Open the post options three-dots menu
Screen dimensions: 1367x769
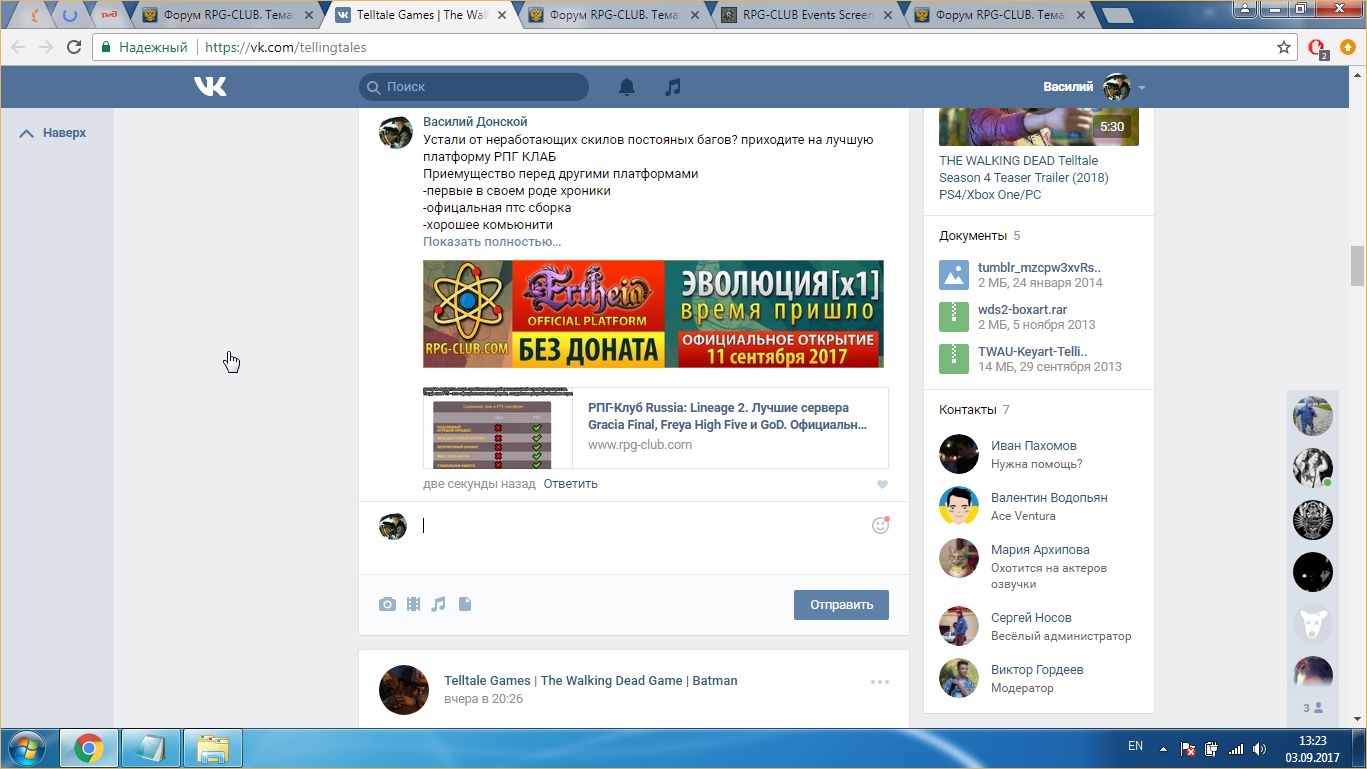(x=880, y=682)
